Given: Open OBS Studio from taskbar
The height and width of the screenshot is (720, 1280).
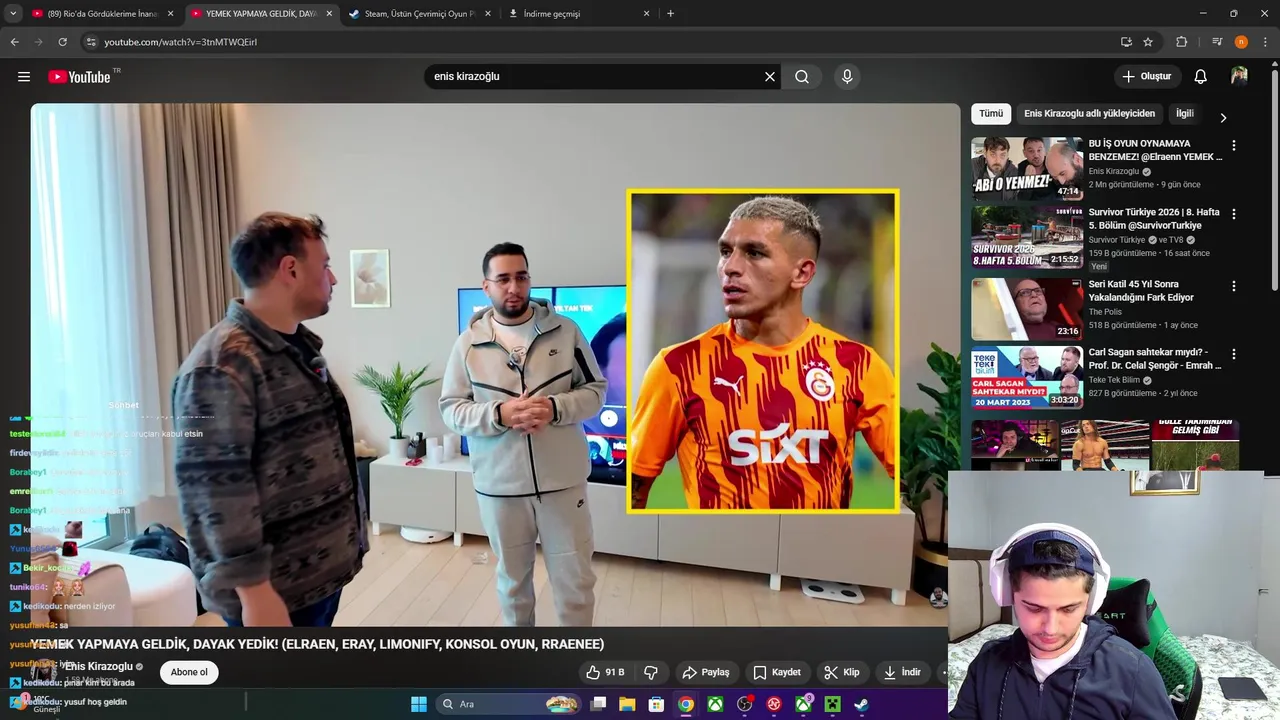Looking at the screenshot, I should [x=745, y=704].
